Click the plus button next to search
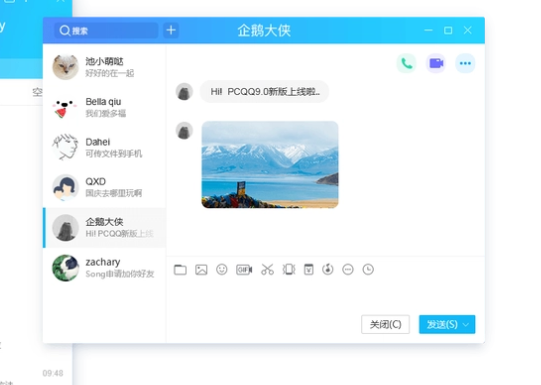 pos(171,31)
